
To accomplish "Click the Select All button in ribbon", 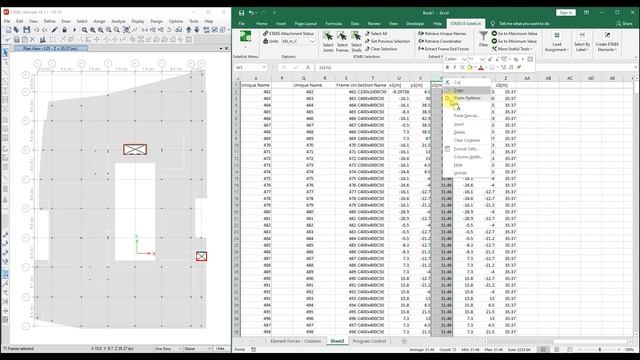I will pos(376,33).
